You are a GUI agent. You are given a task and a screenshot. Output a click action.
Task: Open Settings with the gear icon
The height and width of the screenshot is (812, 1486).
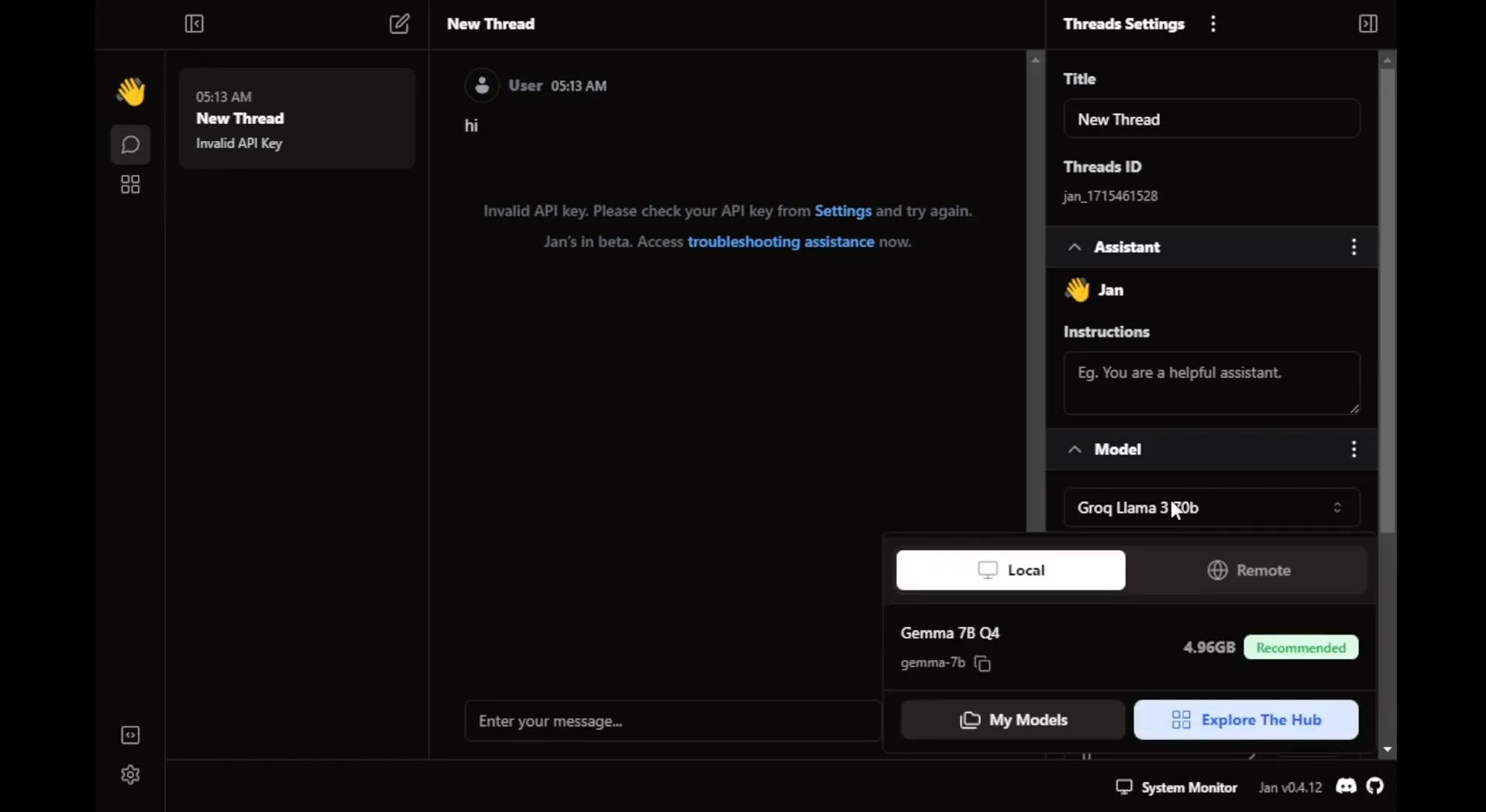click(x=129, y=775)
